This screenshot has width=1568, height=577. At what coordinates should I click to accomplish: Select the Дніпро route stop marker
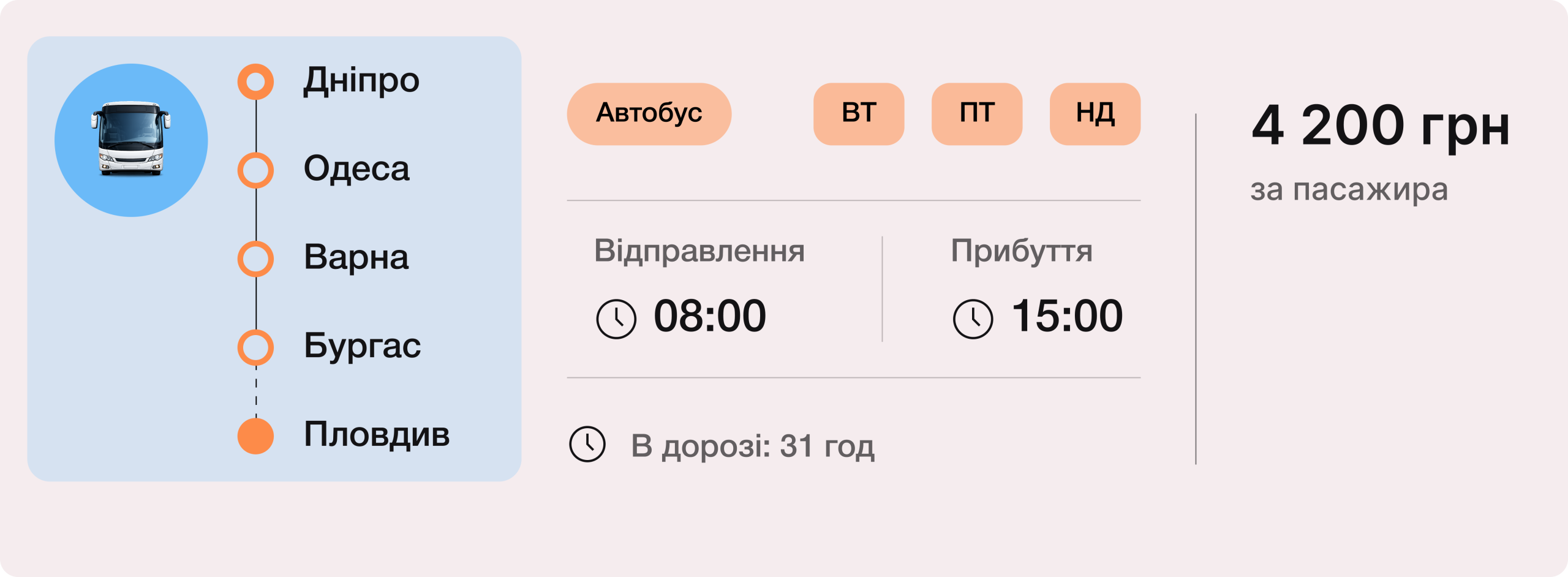[255, 81]
